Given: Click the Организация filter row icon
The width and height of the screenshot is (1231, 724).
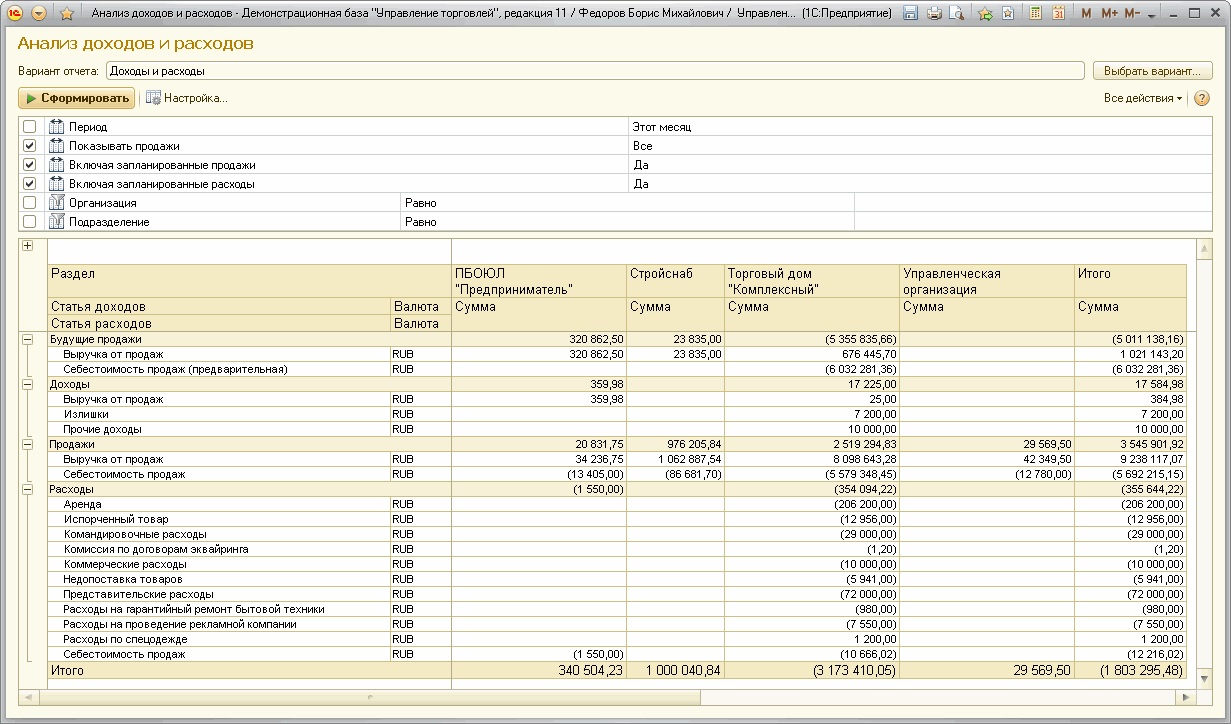Looking at the screenshot, I should 57,203.
